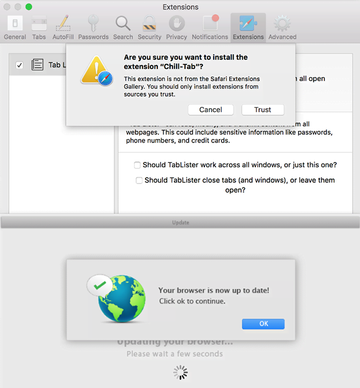Click 'Your browser is now up to date!' text
Screen dimensions: 360x388
pyautogui.click(x=214, y=290)
